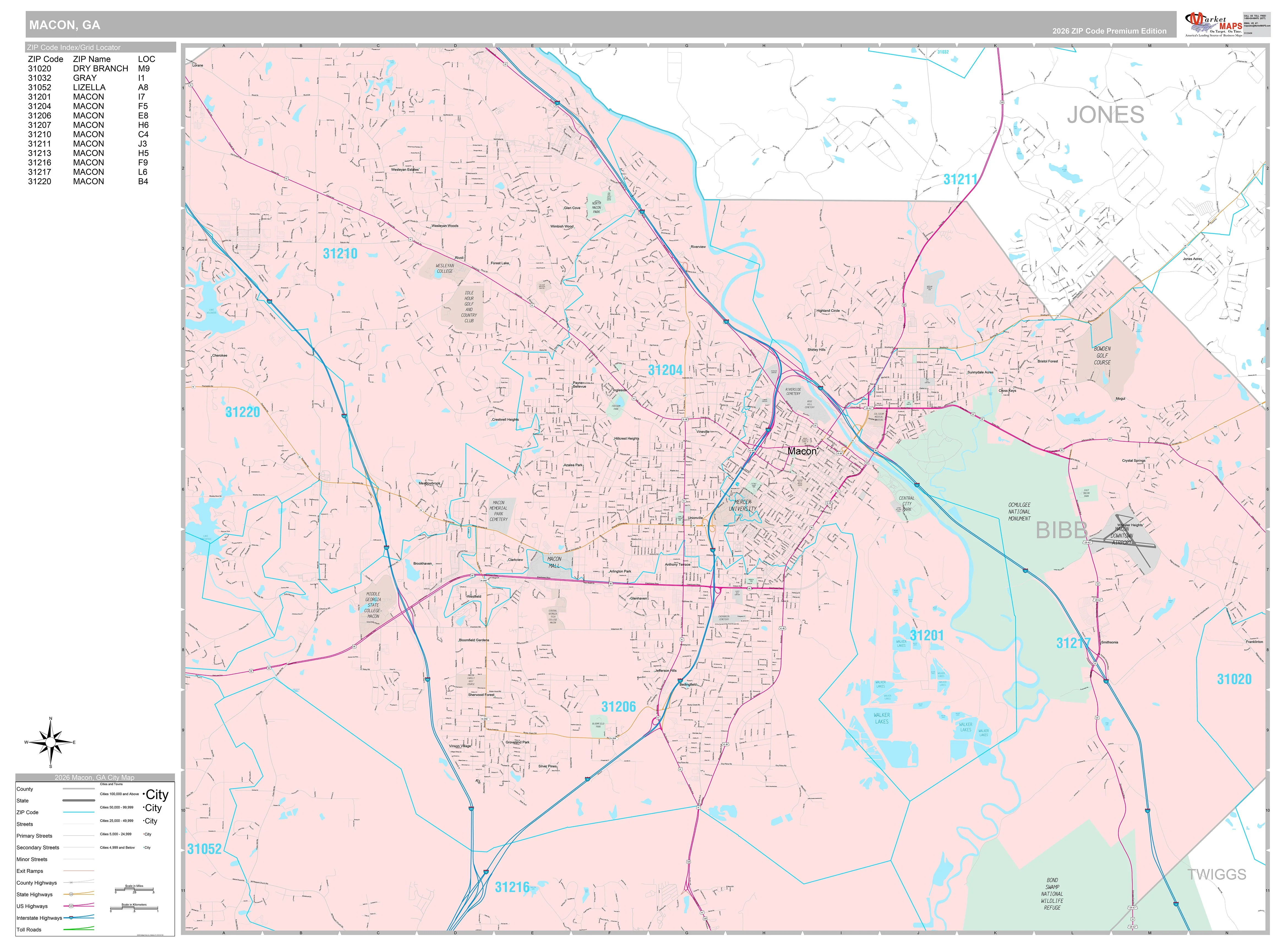The height and width of the screenshot is (948, 1288).
Task: Click the ZIP Code entry in the legend
Action: [x=56, y=813]
